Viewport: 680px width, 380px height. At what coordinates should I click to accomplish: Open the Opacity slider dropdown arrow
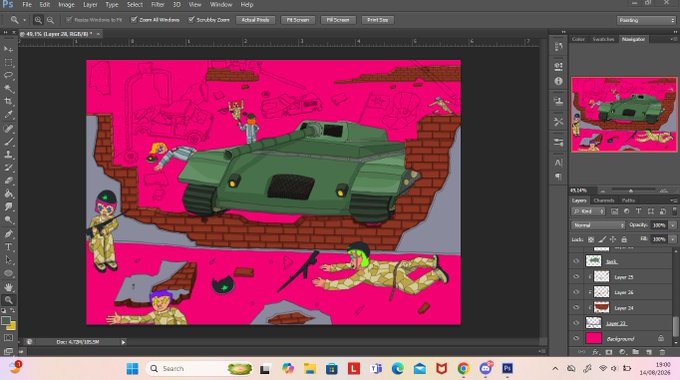(x=673, y=225)
